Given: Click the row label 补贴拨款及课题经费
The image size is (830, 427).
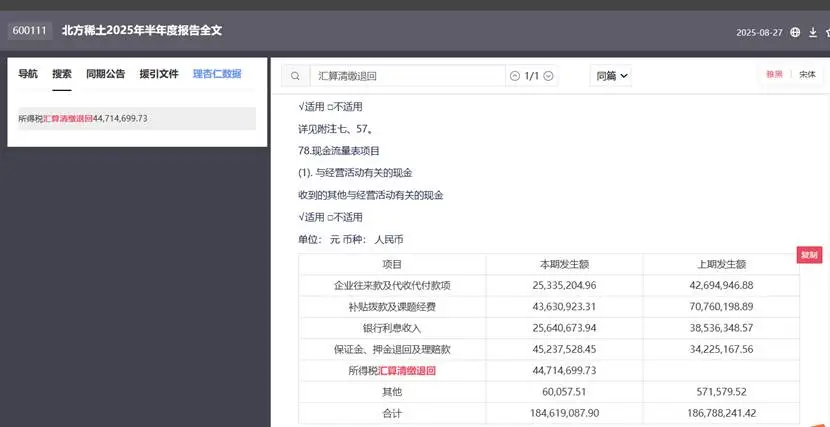Looking at the screenshot, I should coord(392,306).
